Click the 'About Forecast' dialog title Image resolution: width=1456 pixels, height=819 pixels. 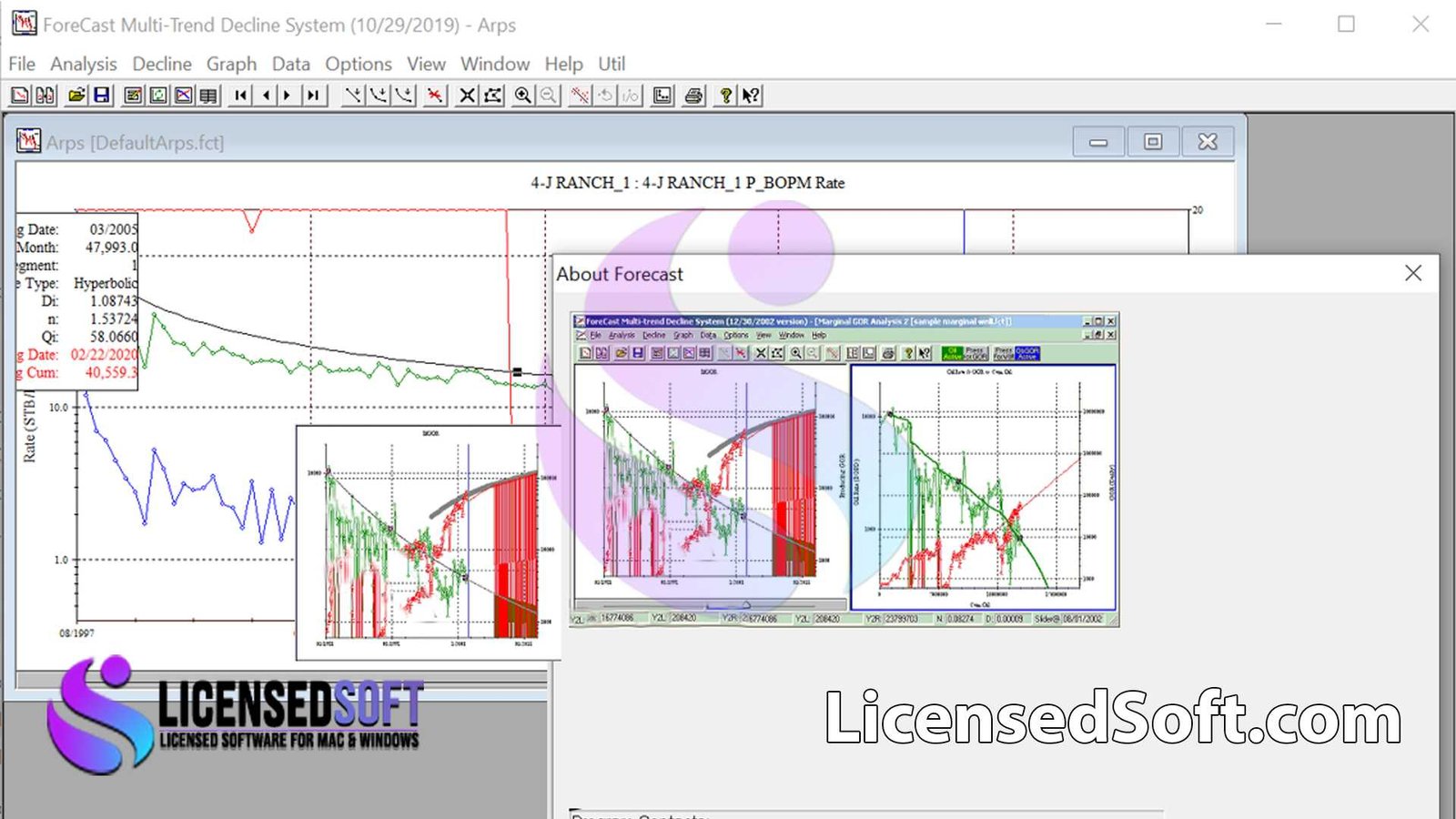(620, 274)
